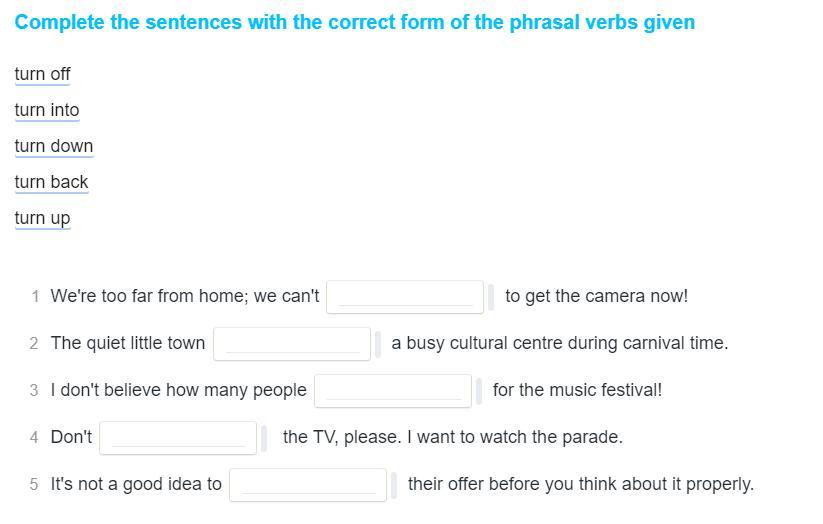Screen dimensions: 823x524
Task: Focus the blank in sentence 1 after "we can't"
Action: point(405,296)
